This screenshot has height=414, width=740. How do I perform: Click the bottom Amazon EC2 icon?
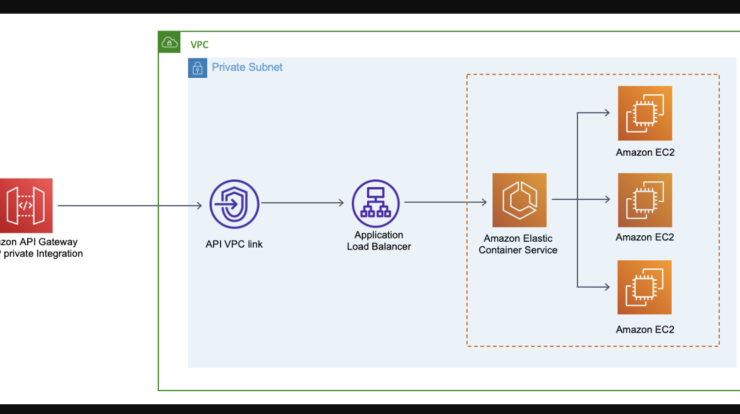pyautogui.click(x=644, y=287)
